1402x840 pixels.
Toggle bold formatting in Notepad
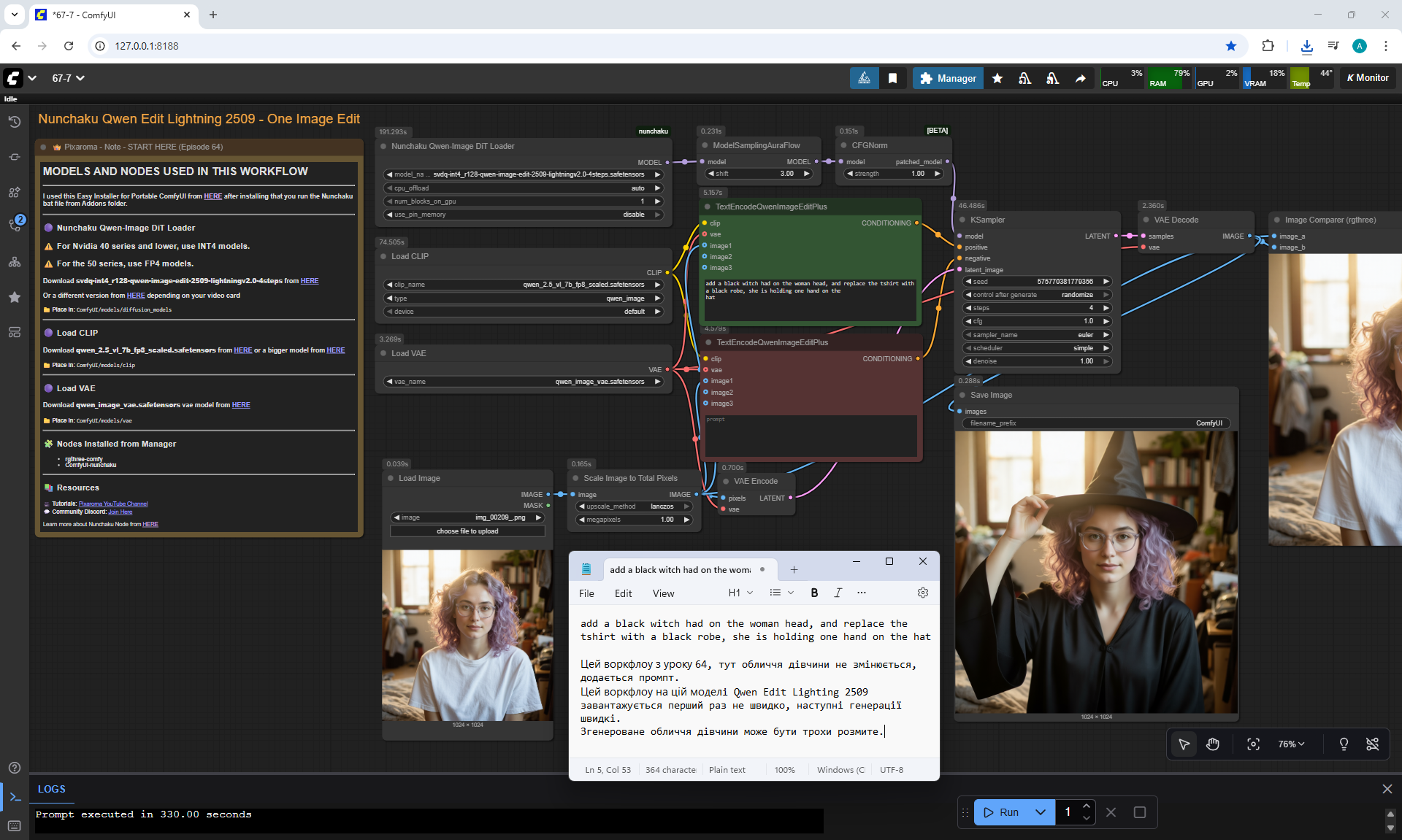[814, 593]
